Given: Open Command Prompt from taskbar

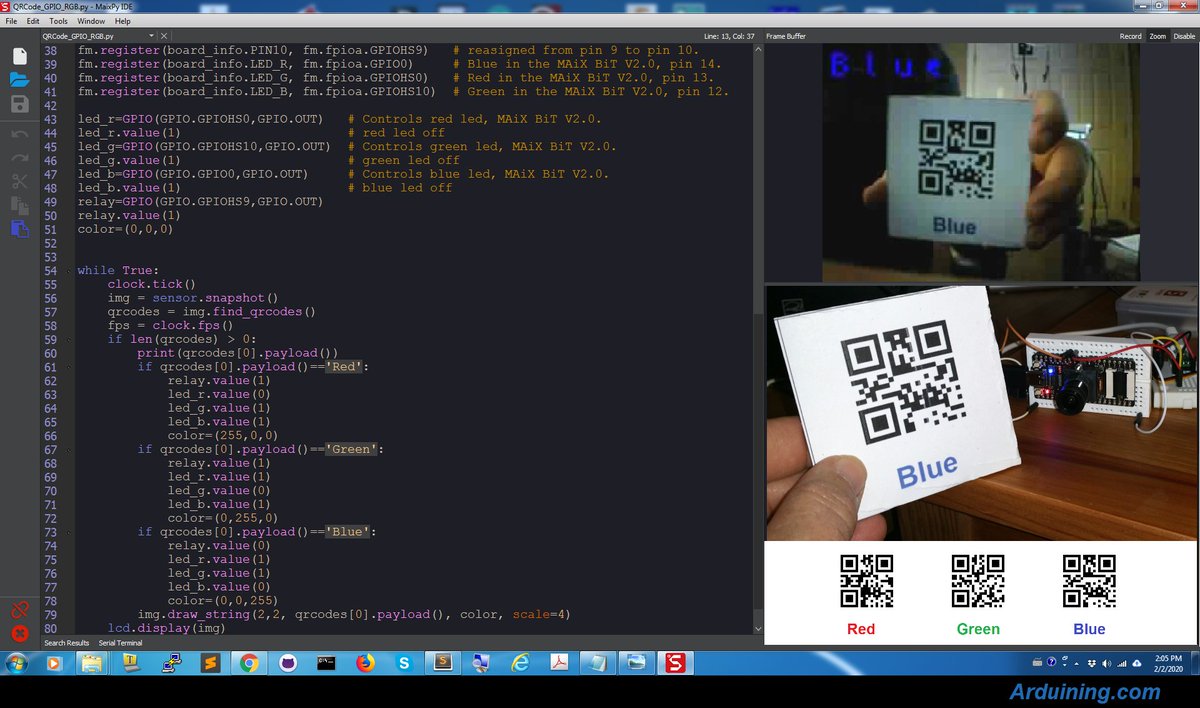Looking at the screenshot, I should pyautogui.click(x=326, y=663).
